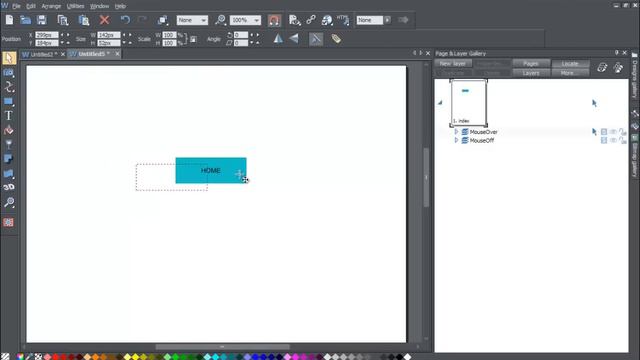Select the Selector arrow tool
Image resolution: width=640 pixels, height=360 pixels.
click(9, 58)
